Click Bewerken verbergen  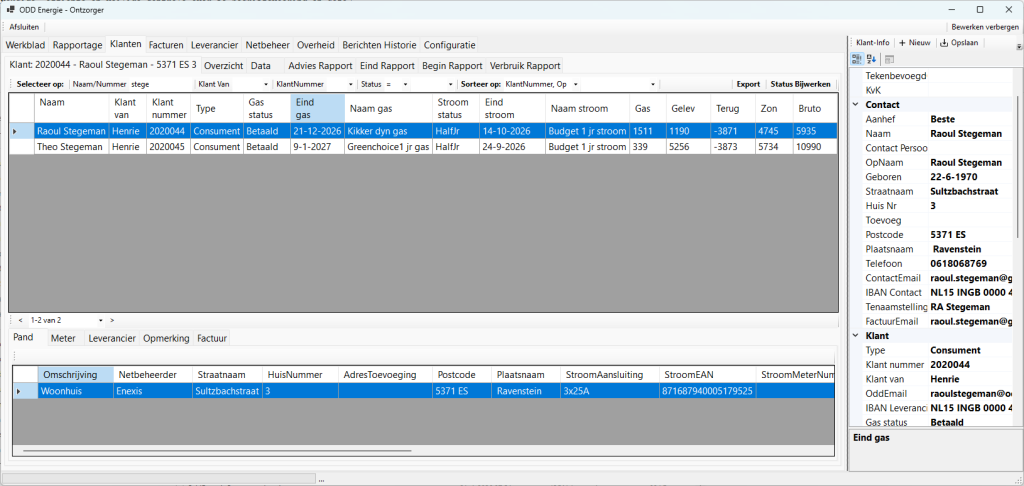click(x=985, y=27)
